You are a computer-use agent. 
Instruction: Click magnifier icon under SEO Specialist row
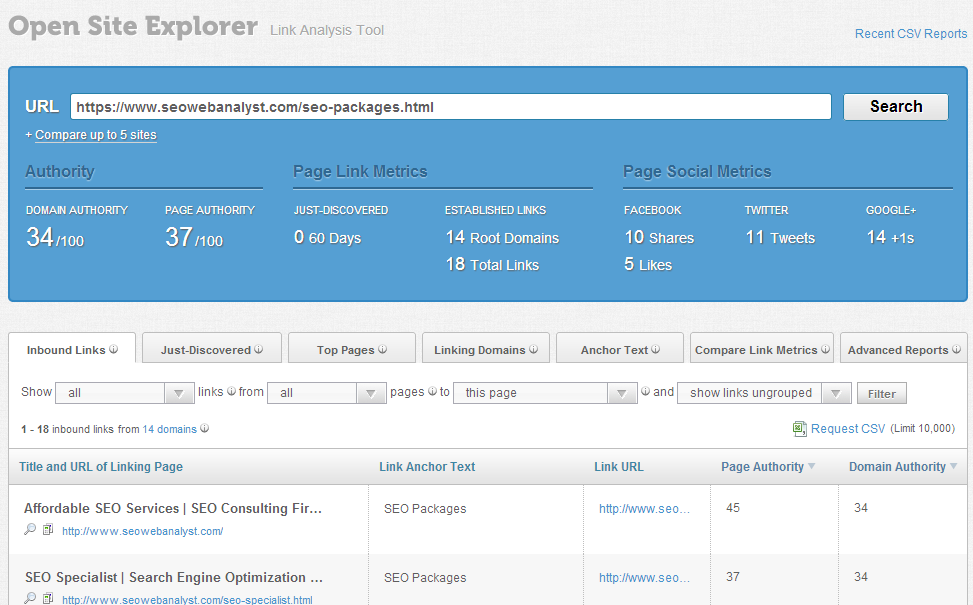30,598
